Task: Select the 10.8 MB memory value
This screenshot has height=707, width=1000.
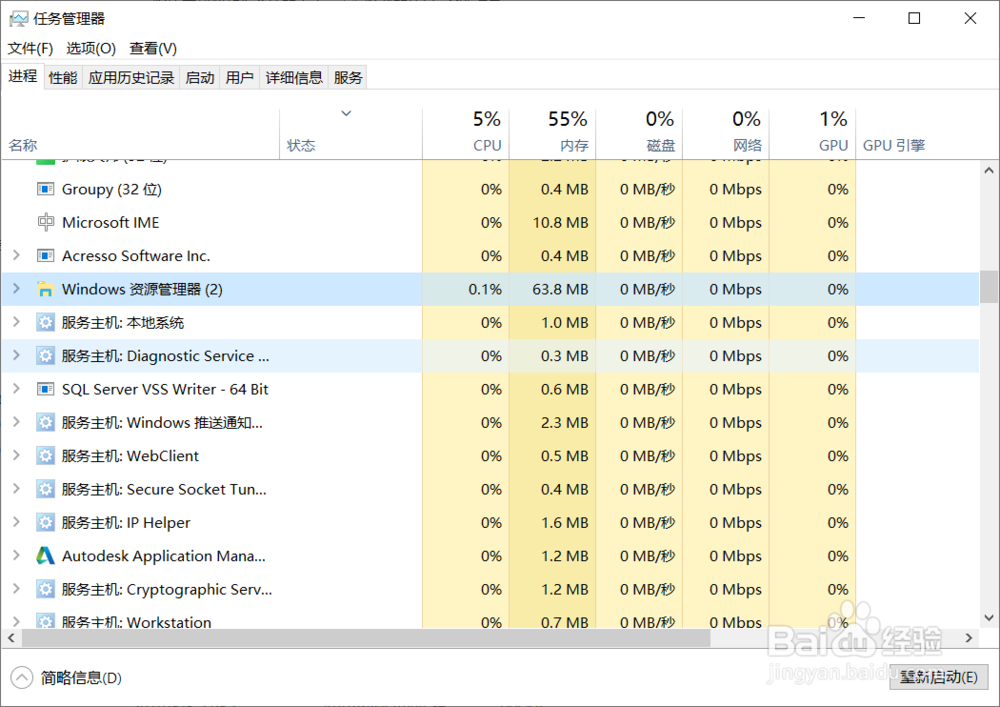Action: click(560, 222)
